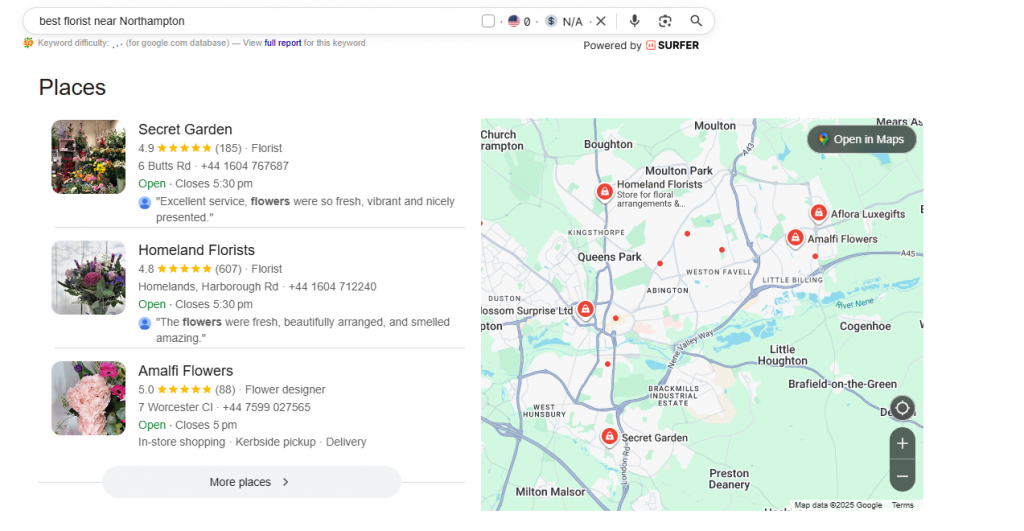
Task: Expand More places results
Action: click(251, 482)
